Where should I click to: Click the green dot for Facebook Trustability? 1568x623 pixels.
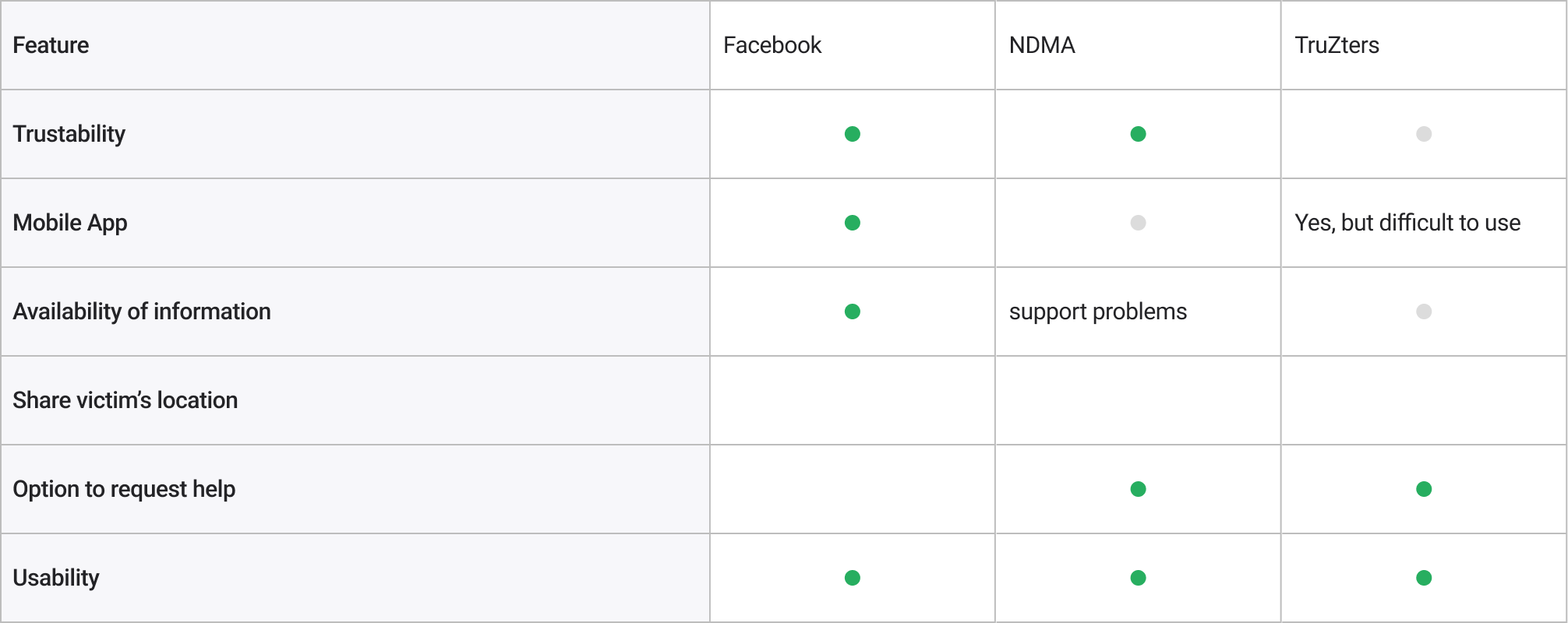[853, 134]
